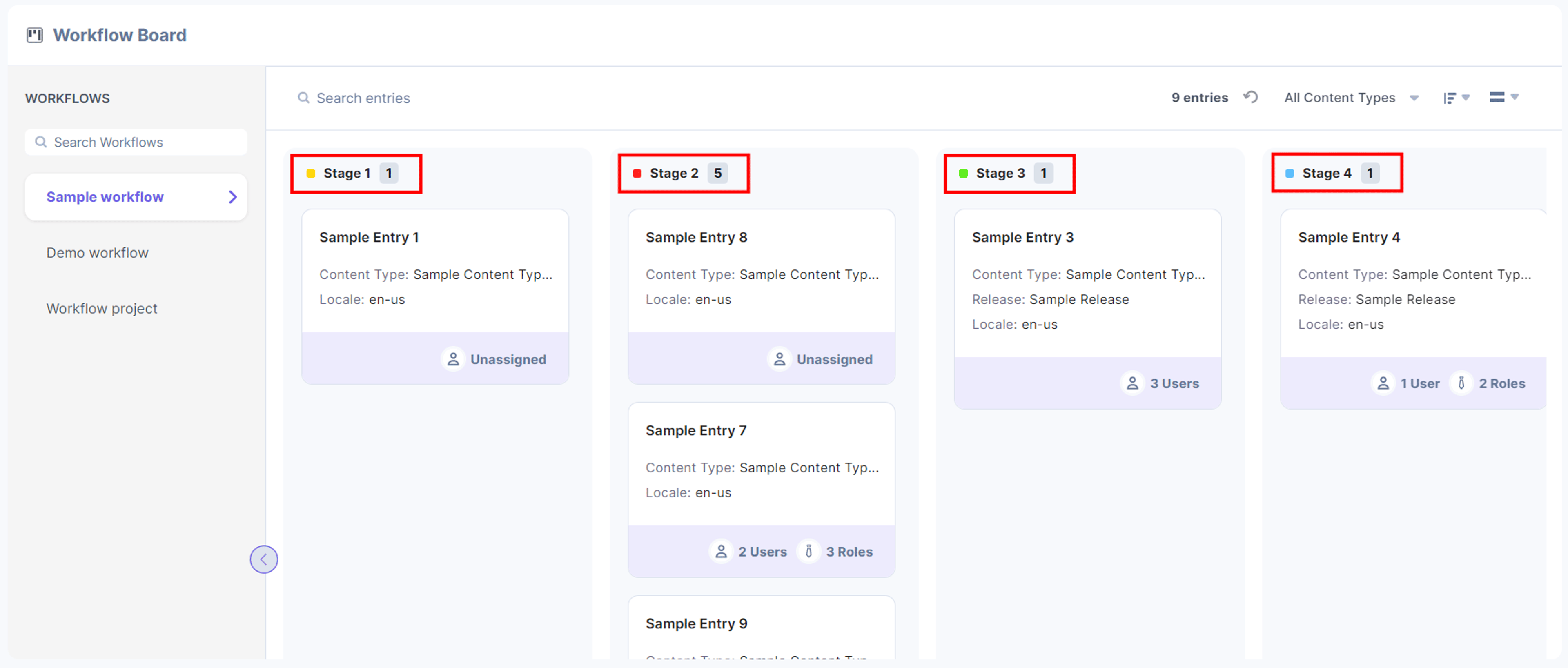This screenshot has height=668, width=1568.
Task: Click the magnifier icon in Search entries
Action: tap(303, 98)
